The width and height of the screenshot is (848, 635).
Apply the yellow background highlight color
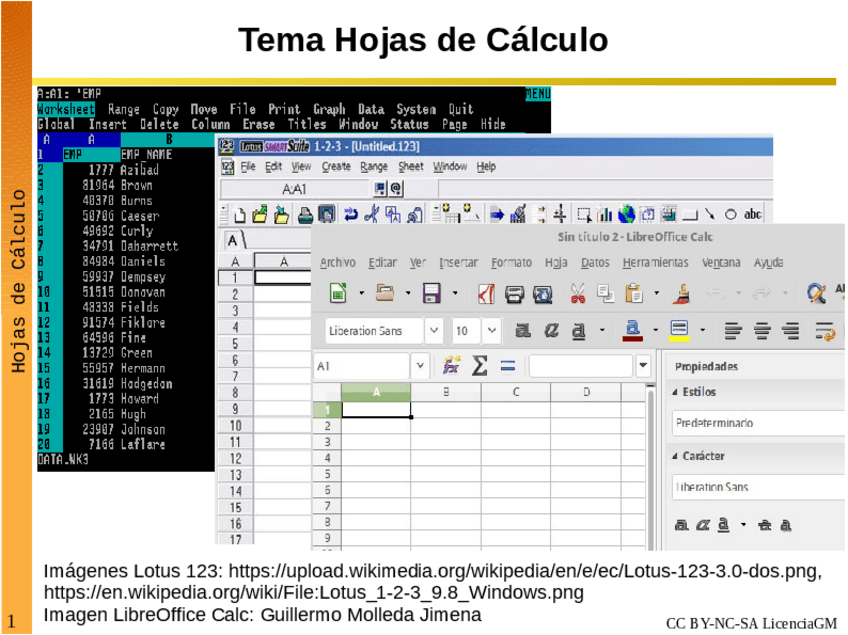point(679,330)
